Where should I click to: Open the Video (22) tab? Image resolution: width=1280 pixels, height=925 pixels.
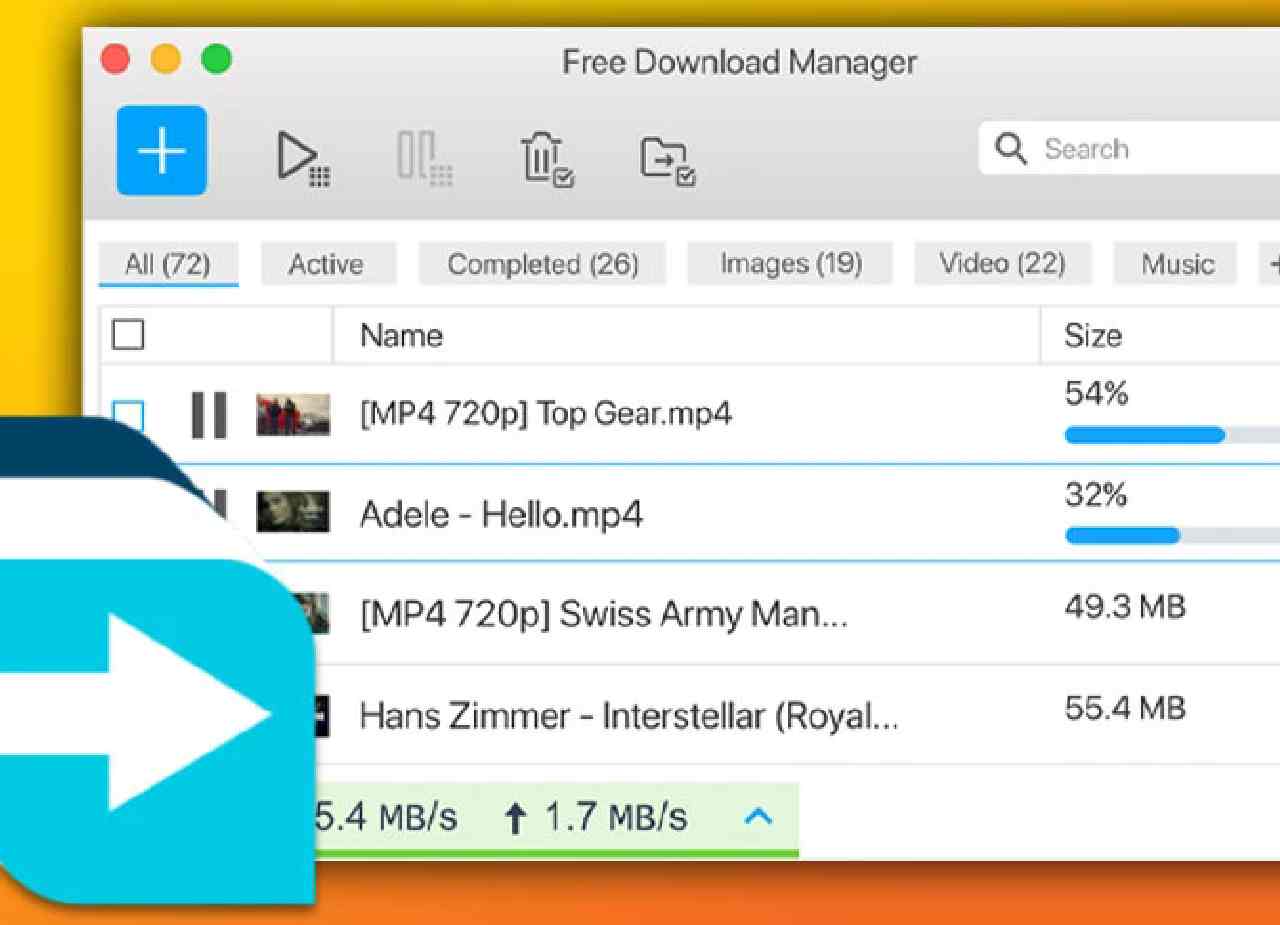[1002, 264]
